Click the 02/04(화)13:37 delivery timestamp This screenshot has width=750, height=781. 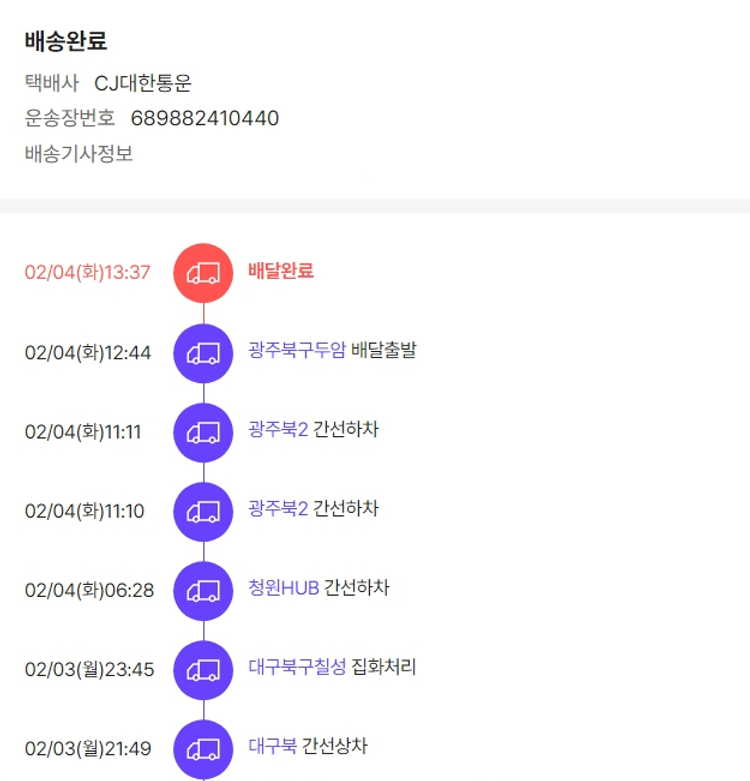tap(87, 272)
